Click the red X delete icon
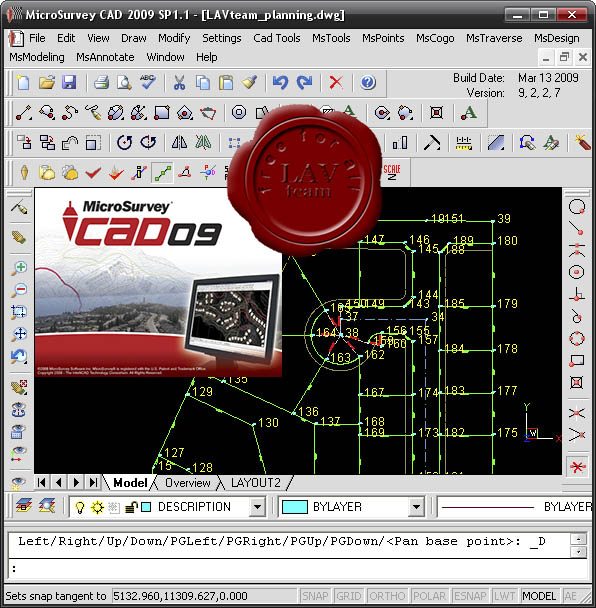This screenshot has width=596, height=608. tap(336, 83)
